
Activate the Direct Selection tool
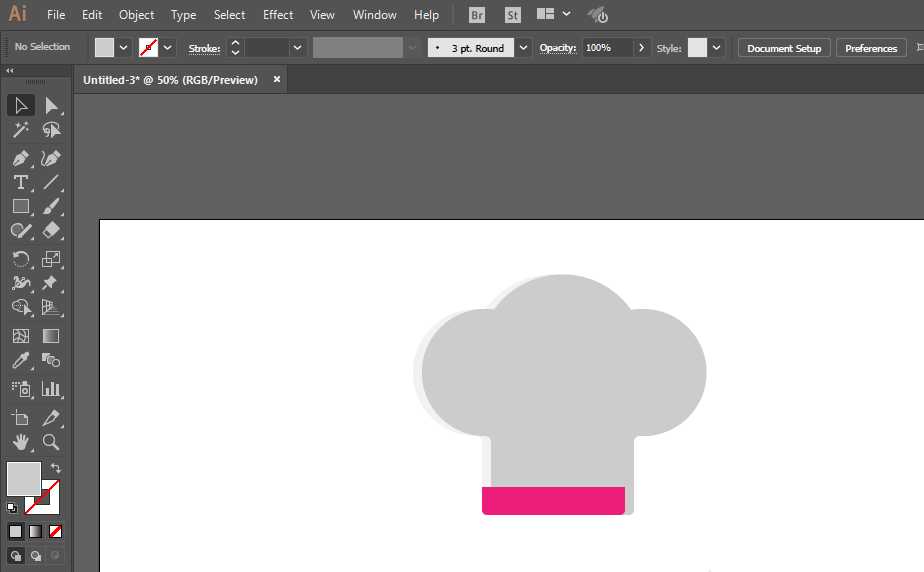pos(51,106)
